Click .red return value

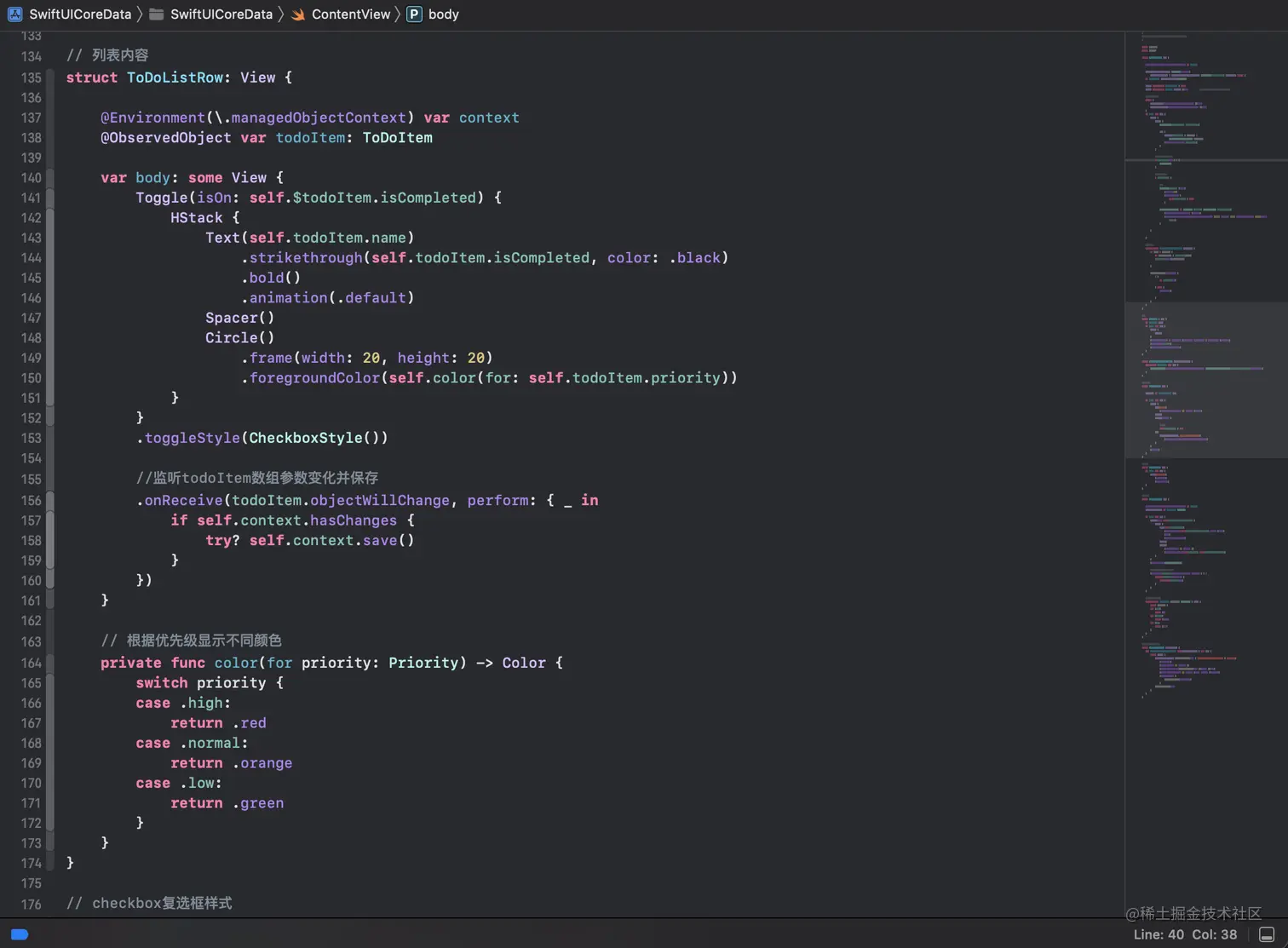click(249, 723)
